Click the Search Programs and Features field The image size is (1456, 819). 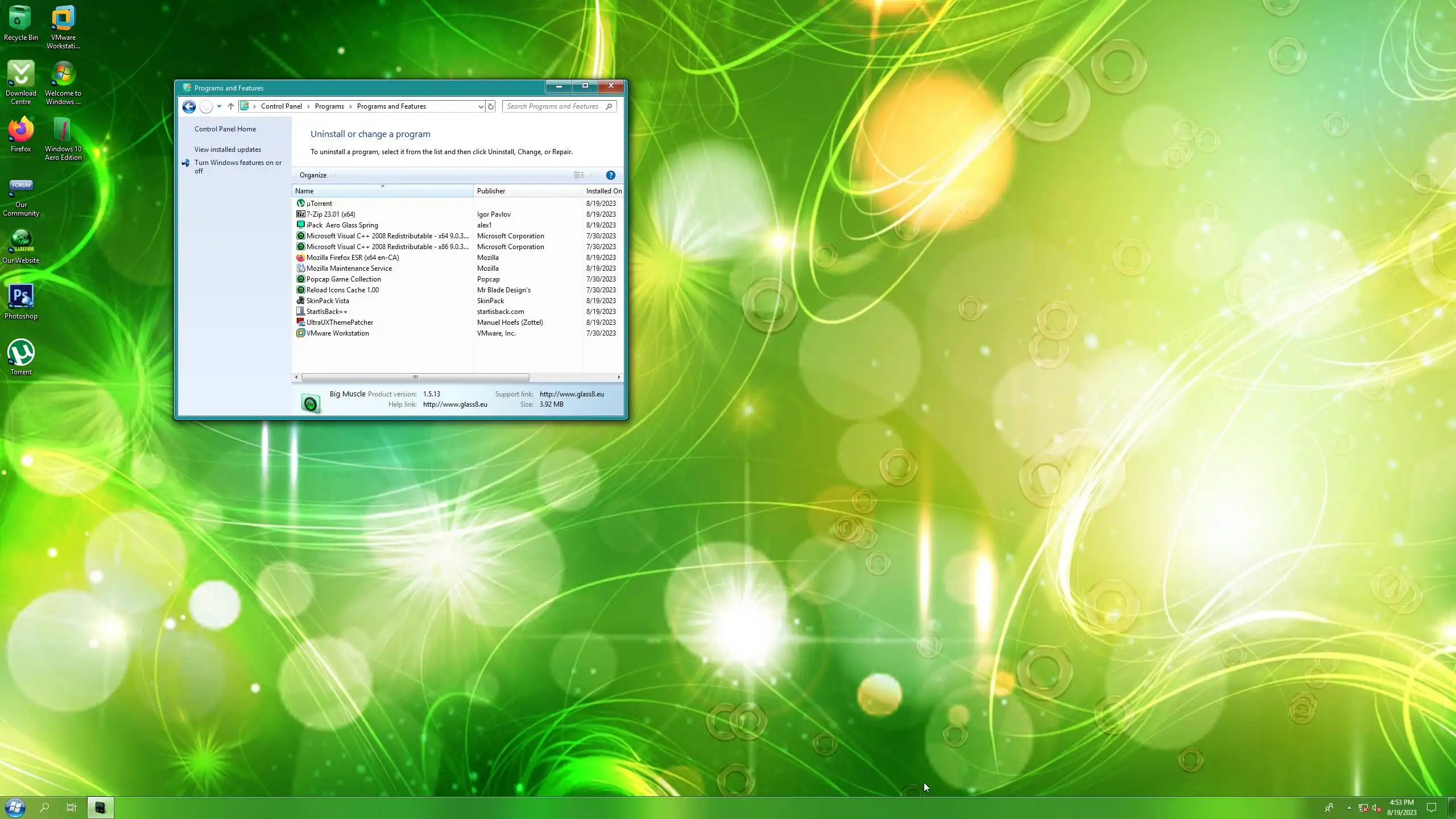(553, 106)
